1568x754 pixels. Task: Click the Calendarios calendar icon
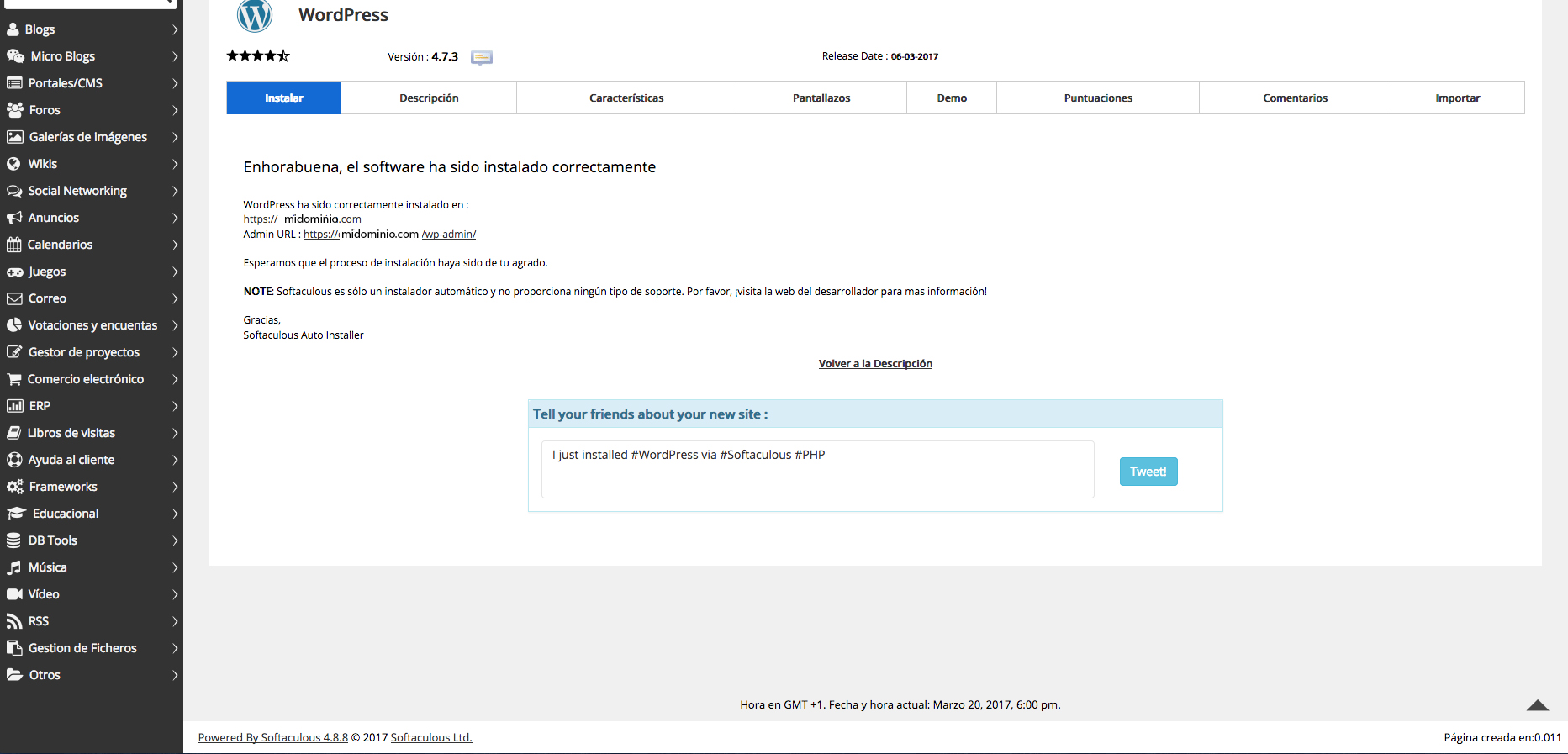(x=13, y=245)
